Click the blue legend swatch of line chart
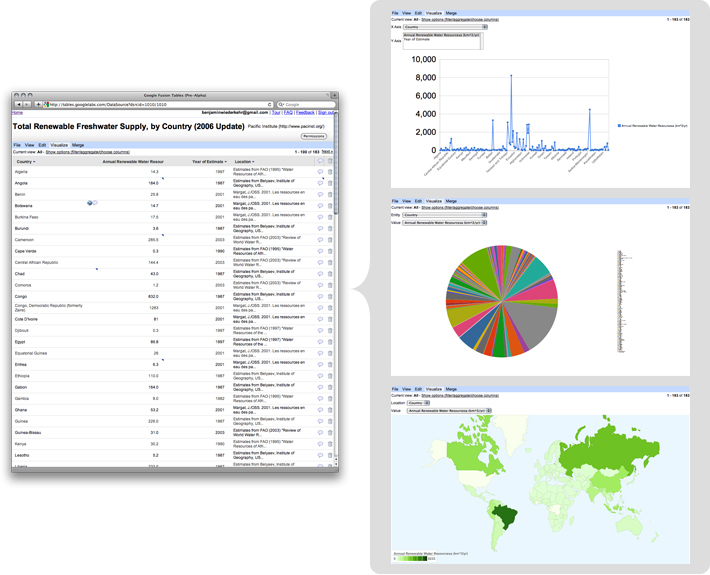This screenshot has width=710, height=575. pos(619,126)
